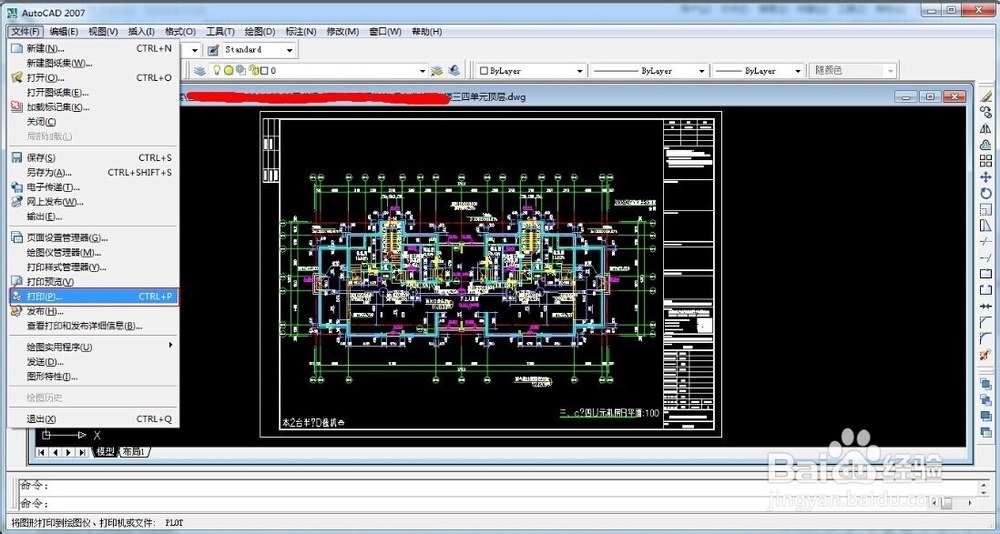The width and height of the screenshot is (1000, 534).
Task: Click the jump-to-last layout tab arrow
Action: pos(82,452)
